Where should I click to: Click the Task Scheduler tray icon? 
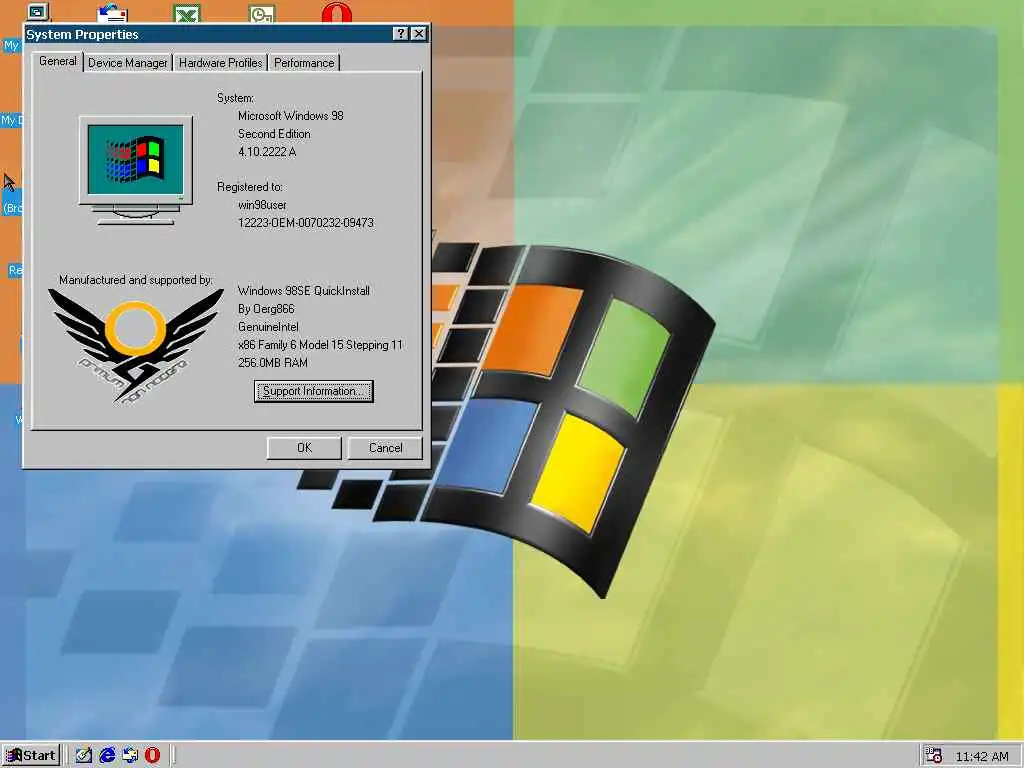[x=934, y=756]
